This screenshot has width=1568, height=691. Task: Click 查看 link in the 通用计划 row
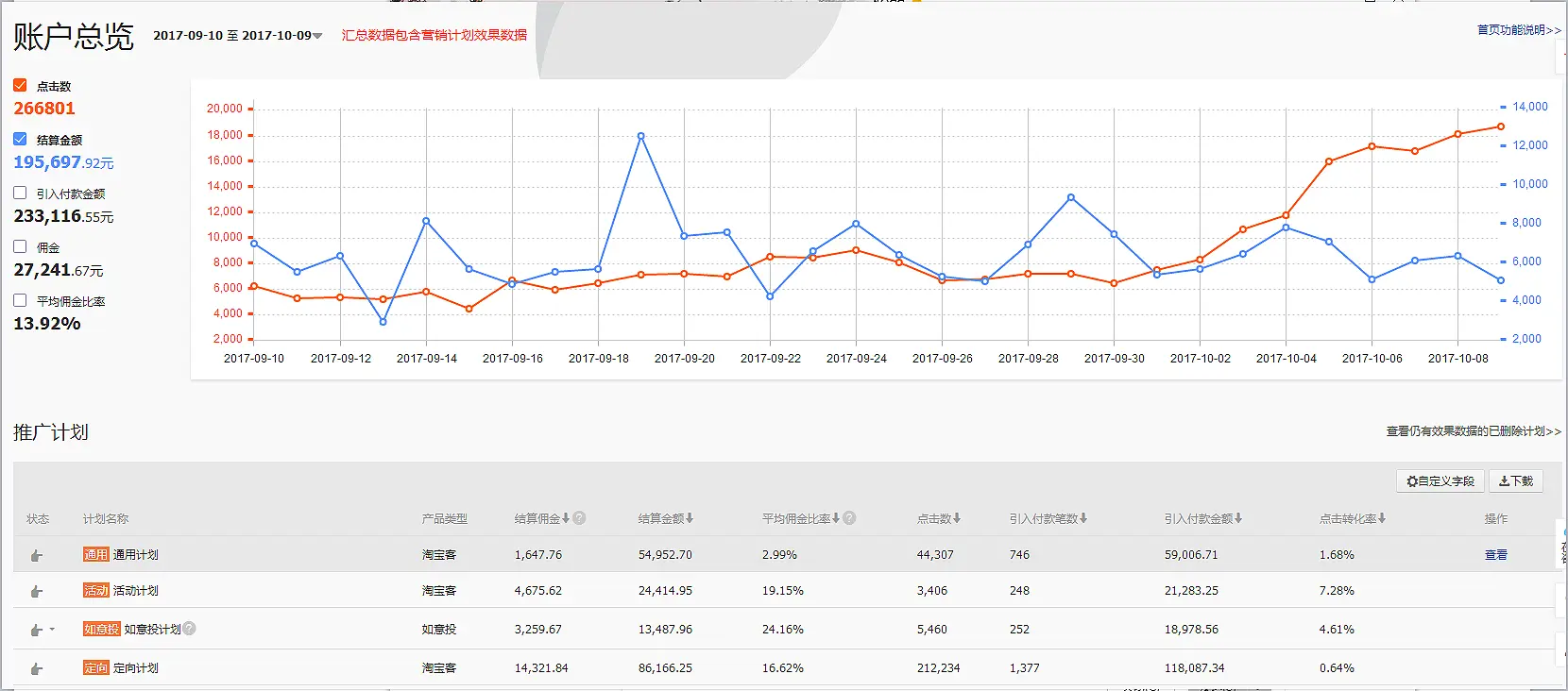[1495, 555]
